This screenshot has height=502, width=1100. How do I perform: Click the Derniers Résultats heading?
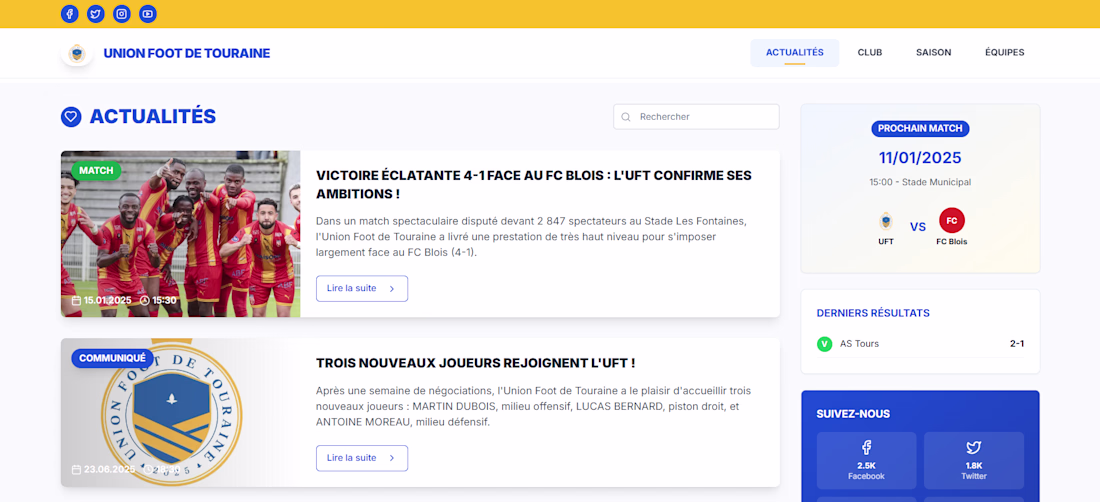(873, 313)
